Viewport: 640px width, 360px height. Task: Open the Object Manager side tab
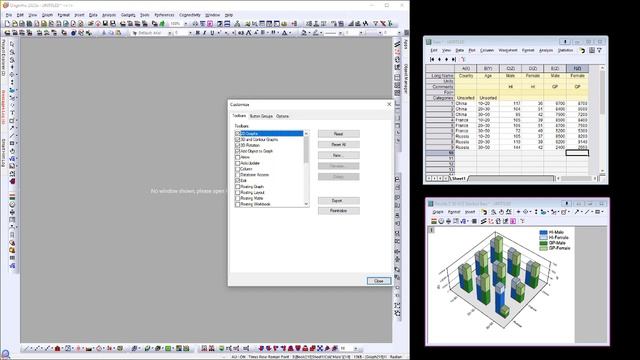406,78
